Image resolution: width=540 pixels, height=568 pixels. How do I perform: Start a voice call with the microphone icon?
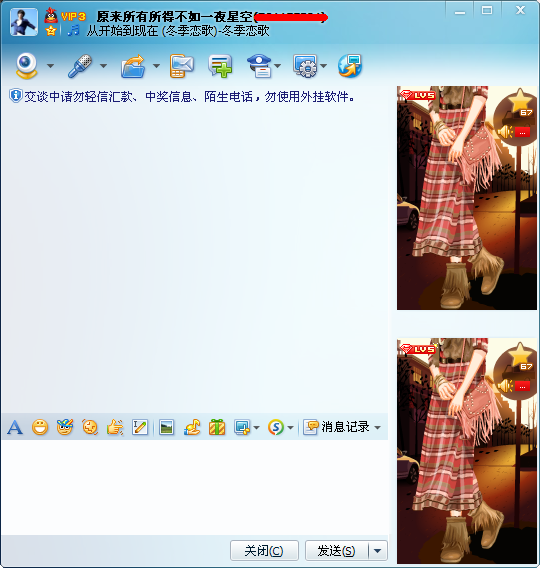[80, 66]
